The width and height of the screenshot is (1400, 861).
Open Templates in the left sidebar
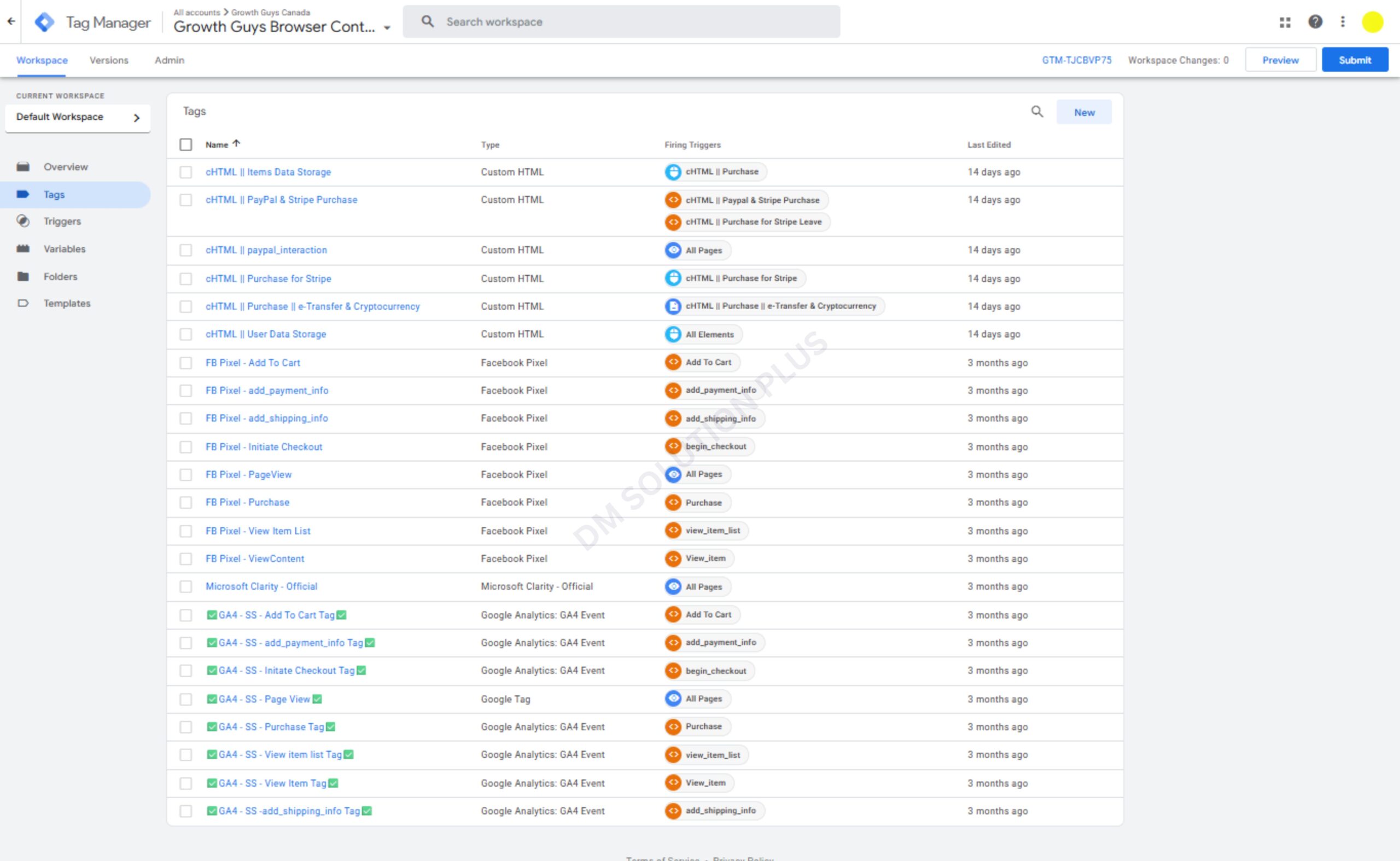coord(67,304)
